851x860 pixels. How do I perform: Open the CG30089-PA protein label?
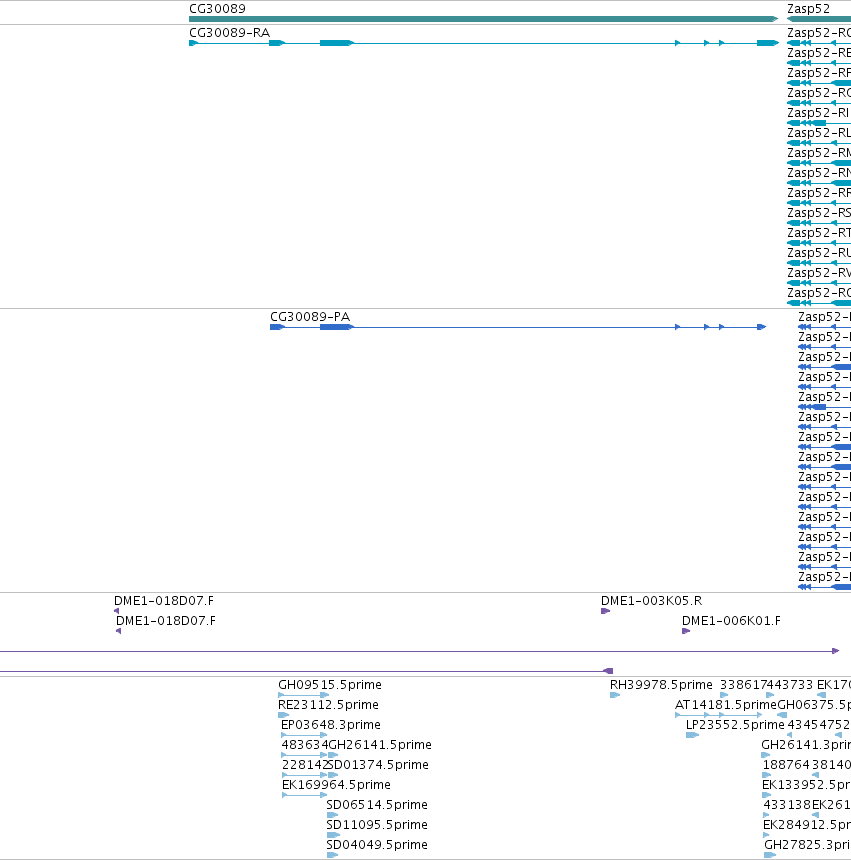(310, 317)
